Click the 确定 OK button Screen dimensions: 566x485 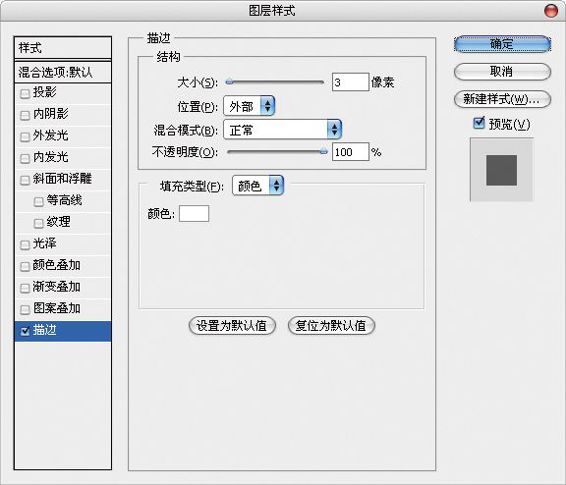(502, 44)
